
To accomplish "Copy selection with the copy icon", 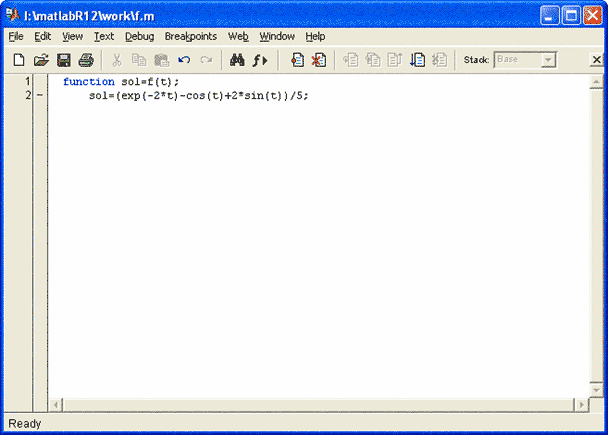I will pos(139,60).
